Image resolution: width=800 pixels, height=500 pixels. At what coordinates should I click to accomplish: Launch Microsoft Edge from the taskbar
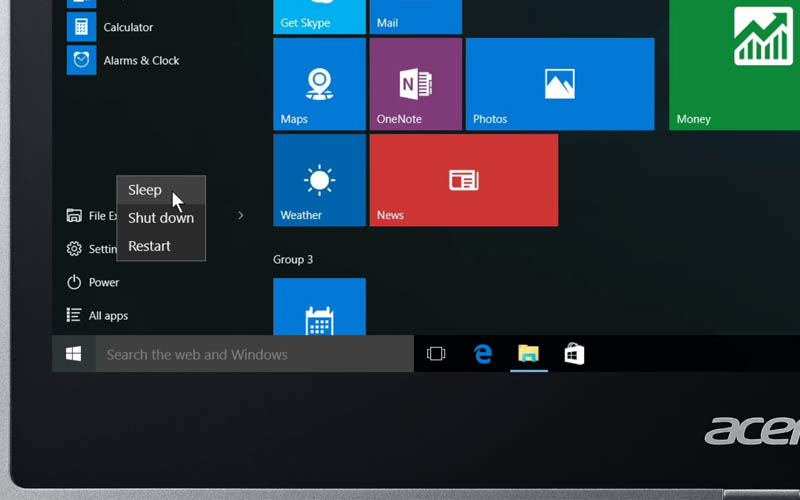click(x=483, y=354)
